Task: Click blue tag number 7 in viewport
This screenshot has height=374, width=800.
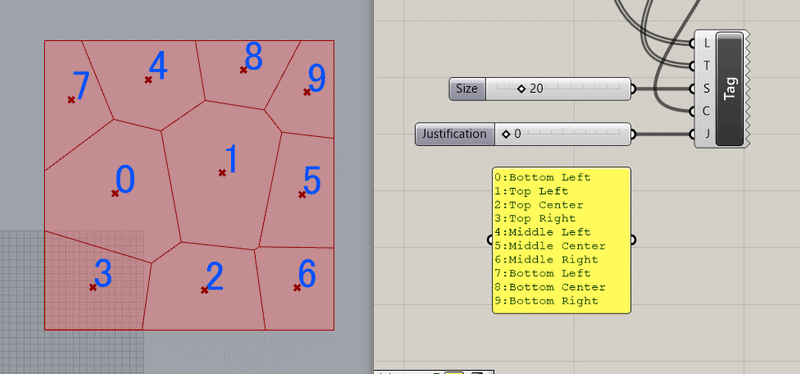Action: click(81, 86)
